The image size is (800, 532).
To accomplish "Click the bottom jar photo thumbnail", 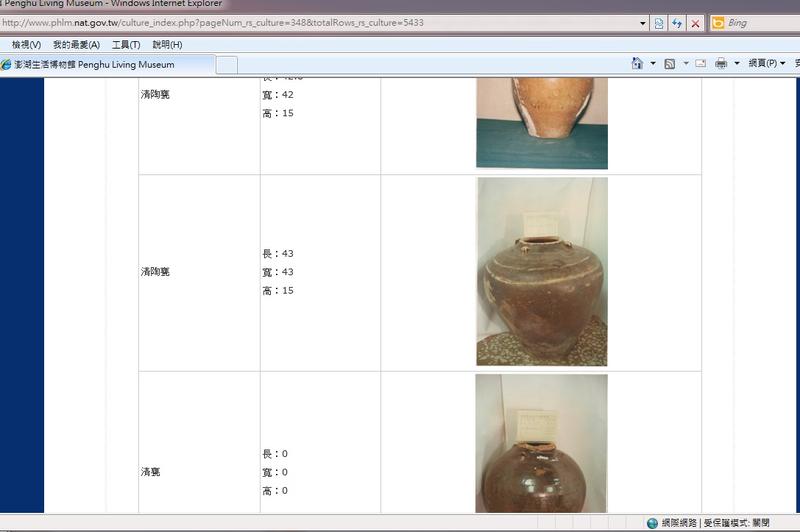I will (541, 443).
